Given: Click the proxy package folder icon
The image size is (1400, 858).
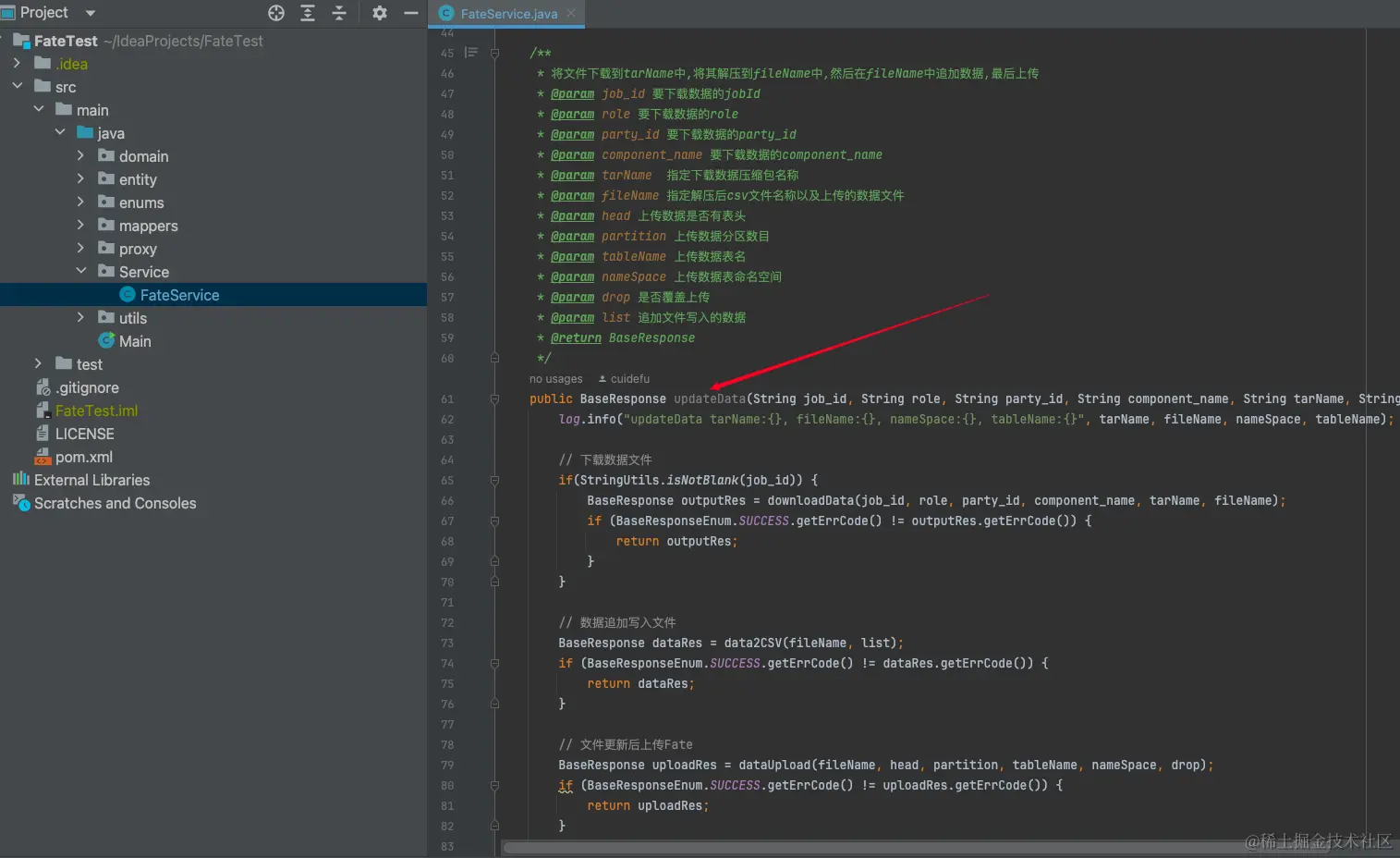Looking at the screenshot, I should pos(106,248).
